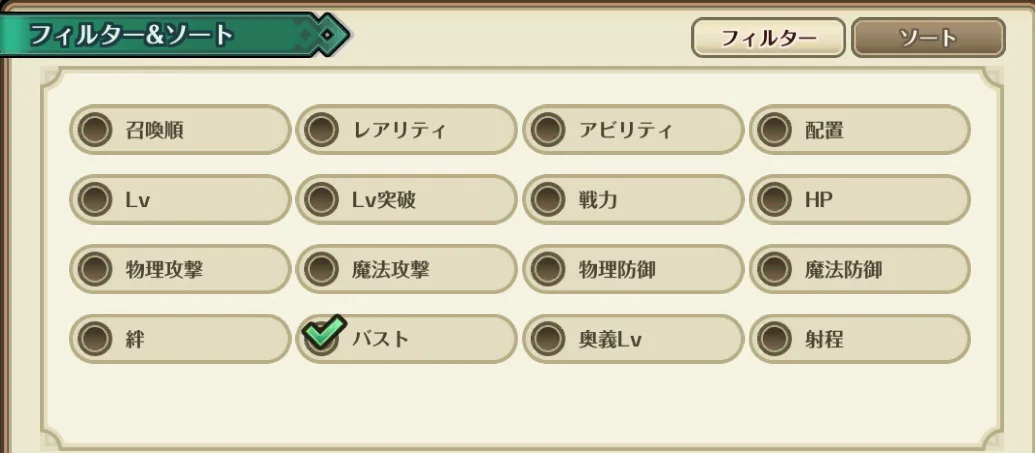Screen dimensions: 1035x453
Task: Sort by HP
Action: pos(859,199)
